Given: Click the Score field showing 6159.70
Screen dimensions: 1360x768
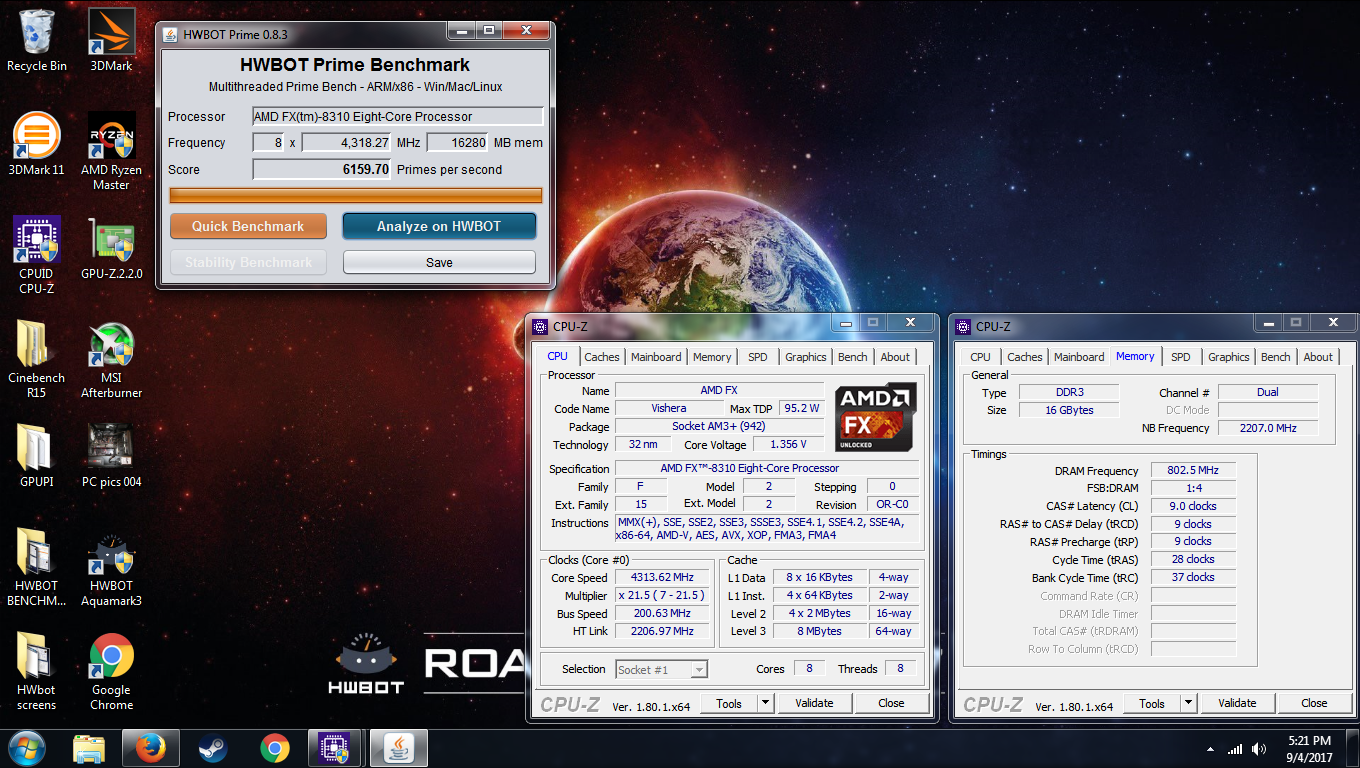Looking at the screenshot, I should pyautogui.click(x=322, y=169).
